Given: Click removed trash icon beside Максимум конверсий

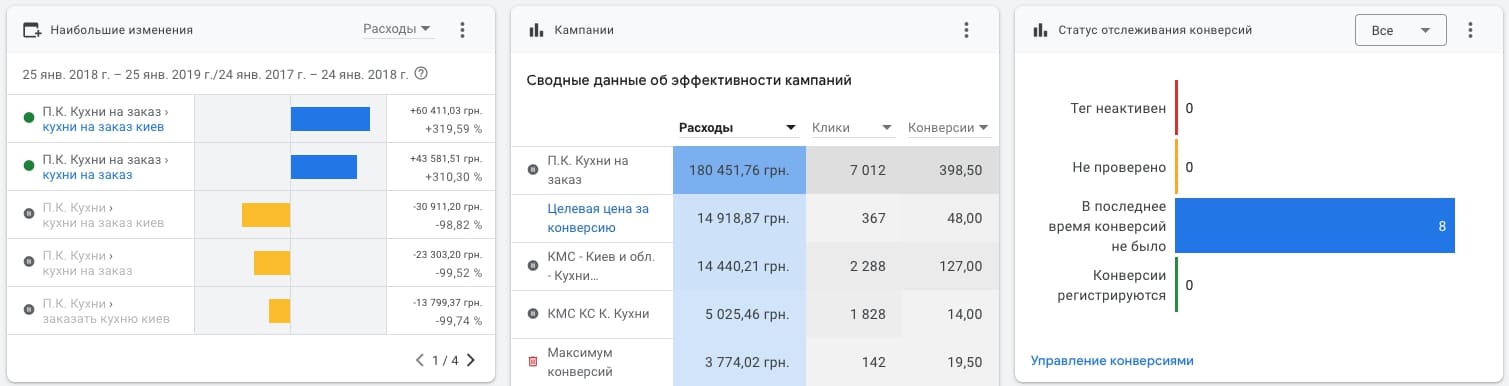Looking at the screenshot, I should click(x=533, y=361).
